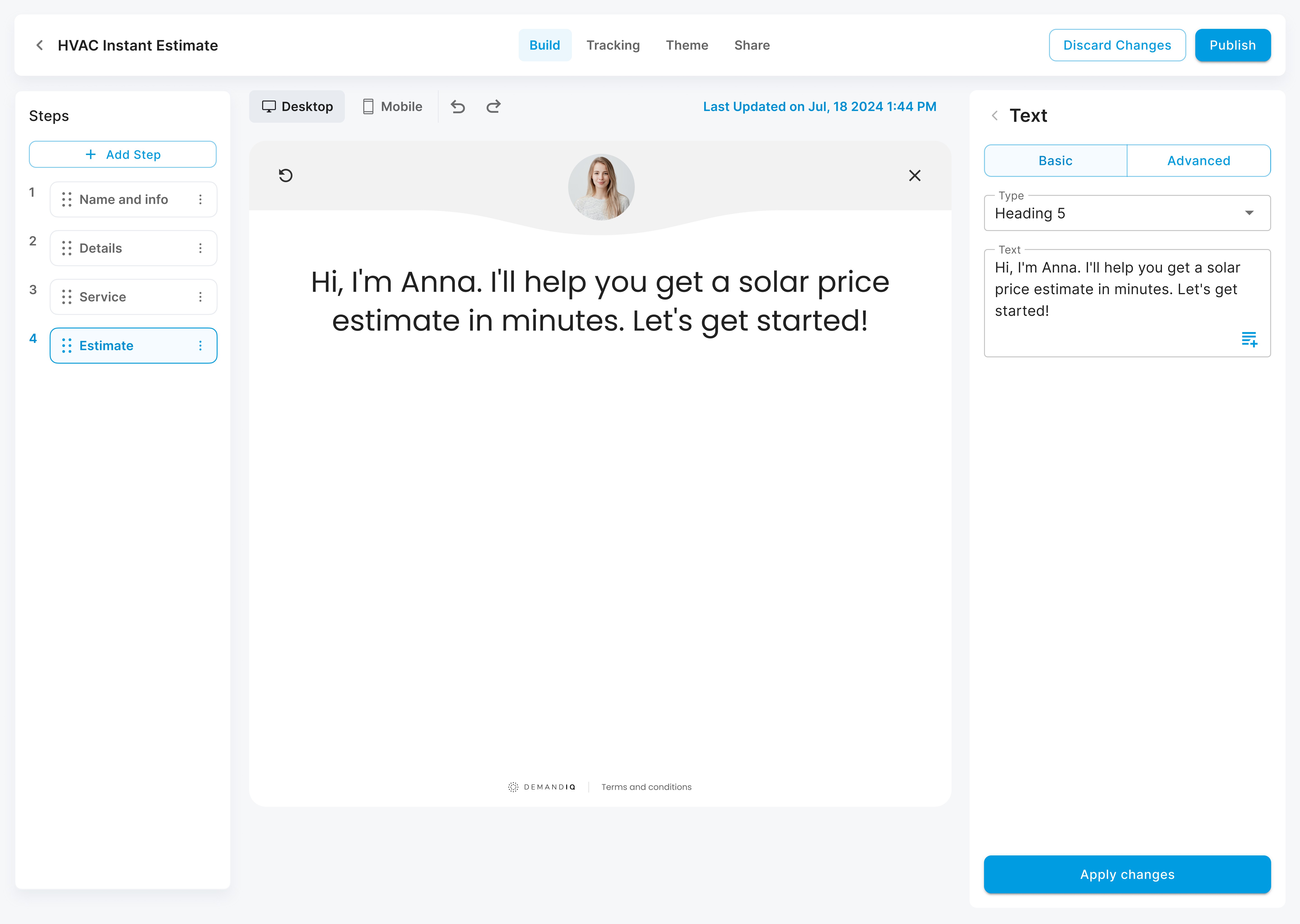Click the redo arrow icon
Image resolution: width=1300 pixels, height=924 pixels.
click(493, 106)
